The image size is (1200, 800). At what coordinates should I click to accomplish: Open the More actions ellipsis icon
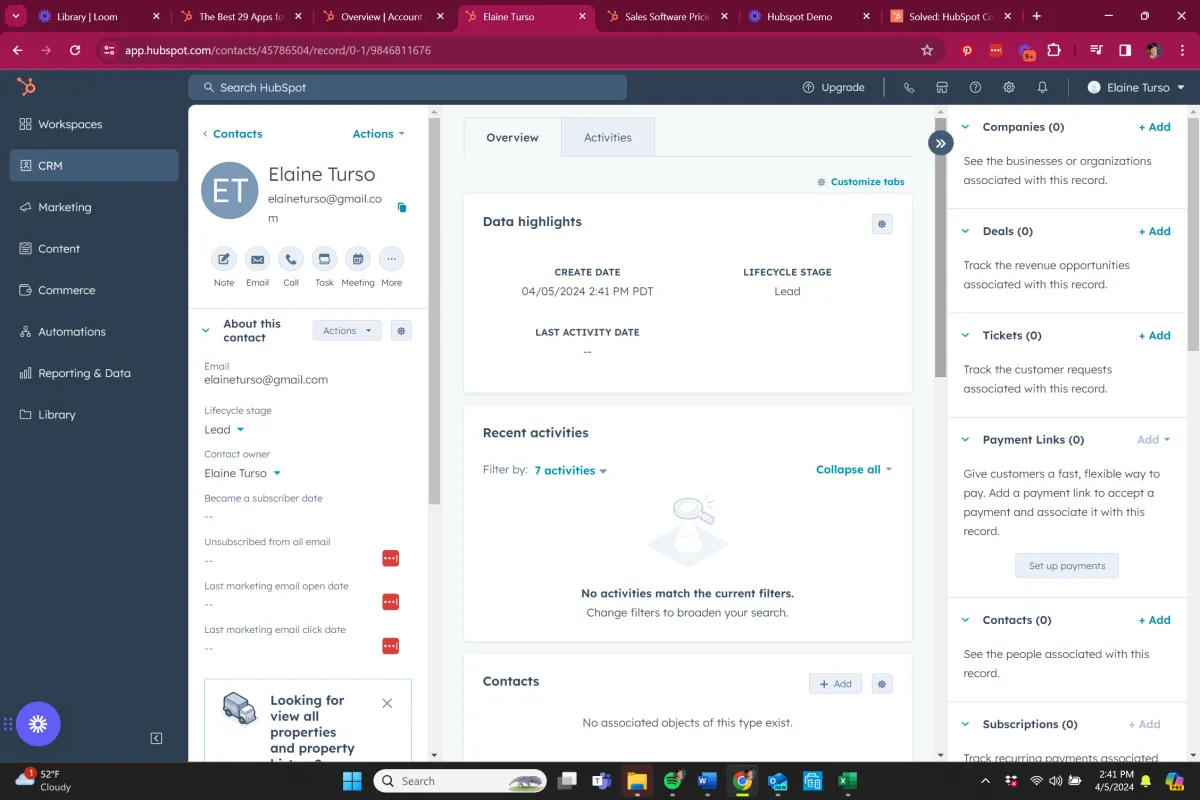tap(391, 259)
